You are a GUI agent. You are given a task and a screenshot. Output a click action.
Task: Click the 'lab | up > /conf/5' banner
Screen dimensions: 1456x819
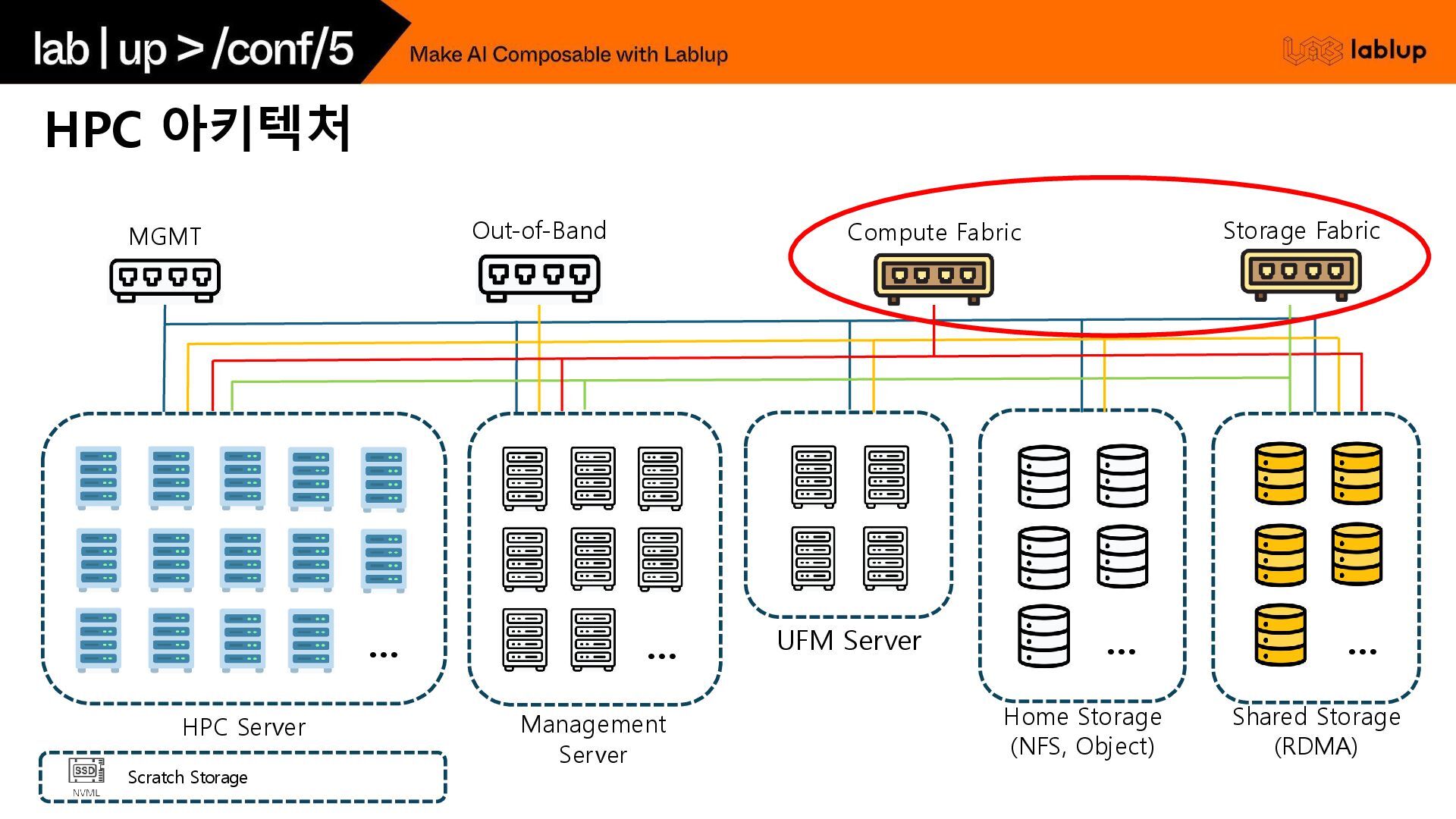(x=193, y=49)
